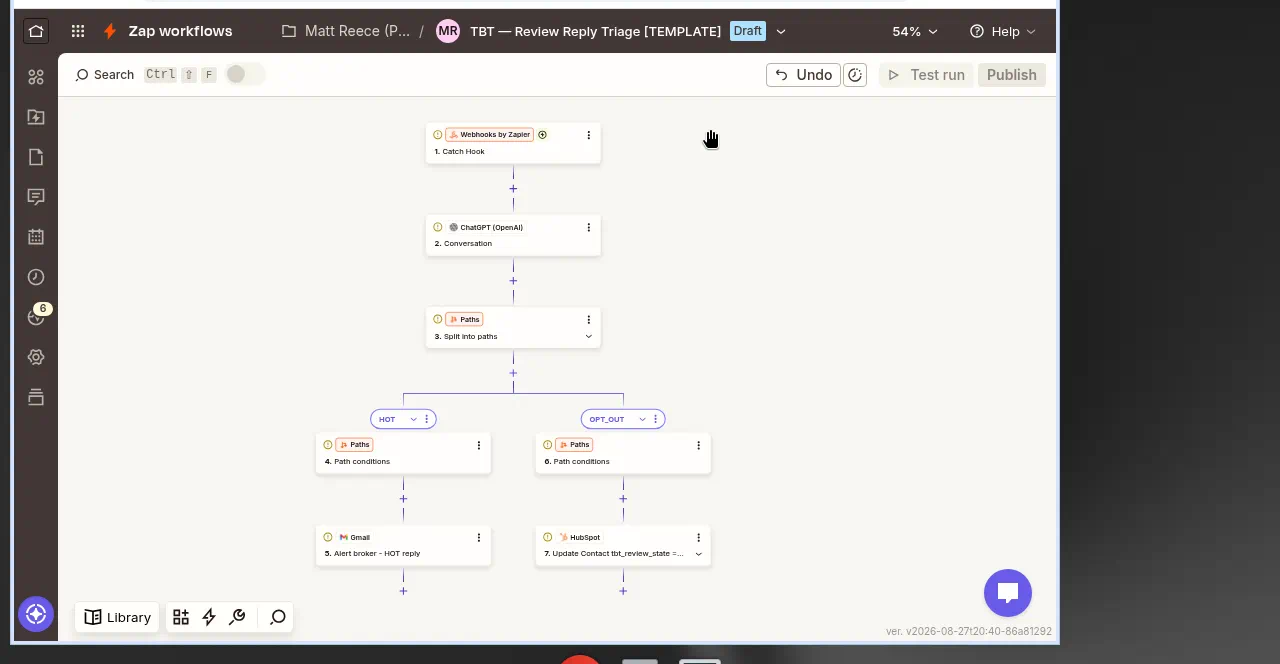Open the chat message sidebar icon
This screenshot has height=664, width=1280.
pyautogui.click(x=36, y=197)
